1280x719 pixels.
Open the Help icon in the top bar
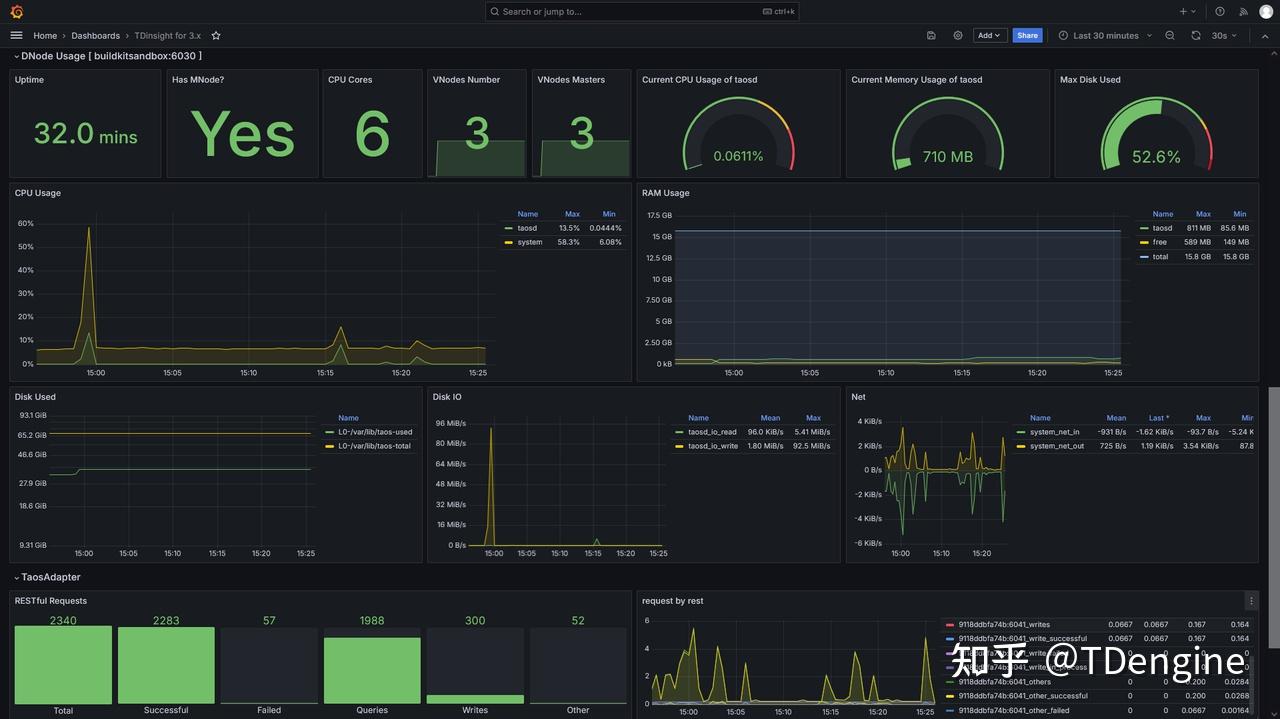[x=1219, y=11]
